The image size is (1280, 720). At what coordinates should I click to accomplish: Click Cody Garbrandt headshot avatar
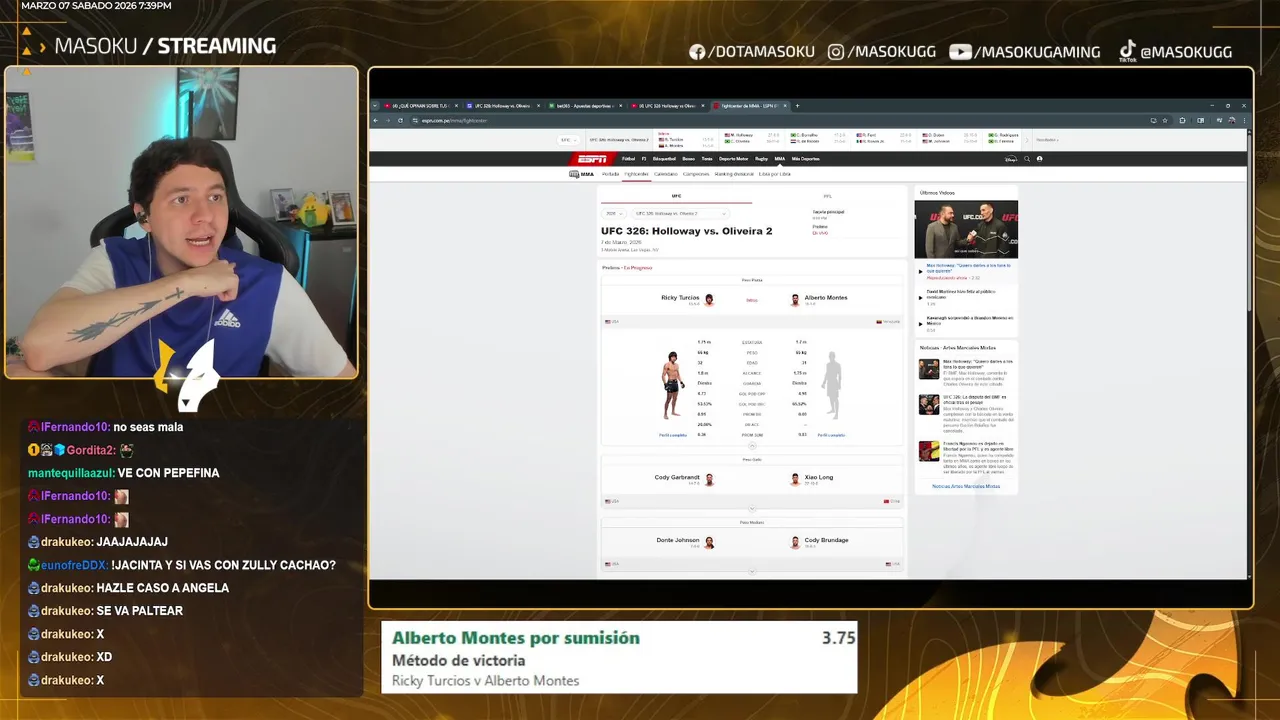[709, 479]
